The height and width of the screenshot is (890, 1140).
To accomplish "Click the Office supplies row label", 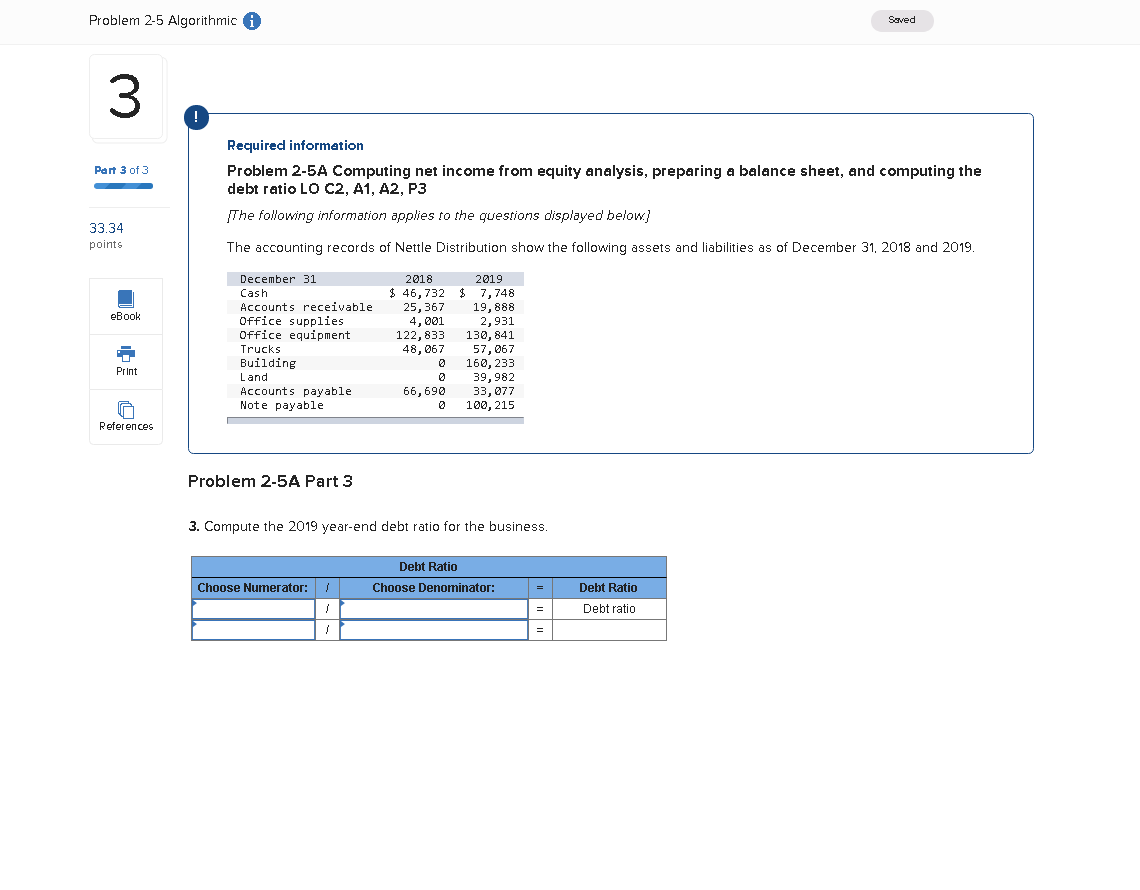I will pos(292,321).
